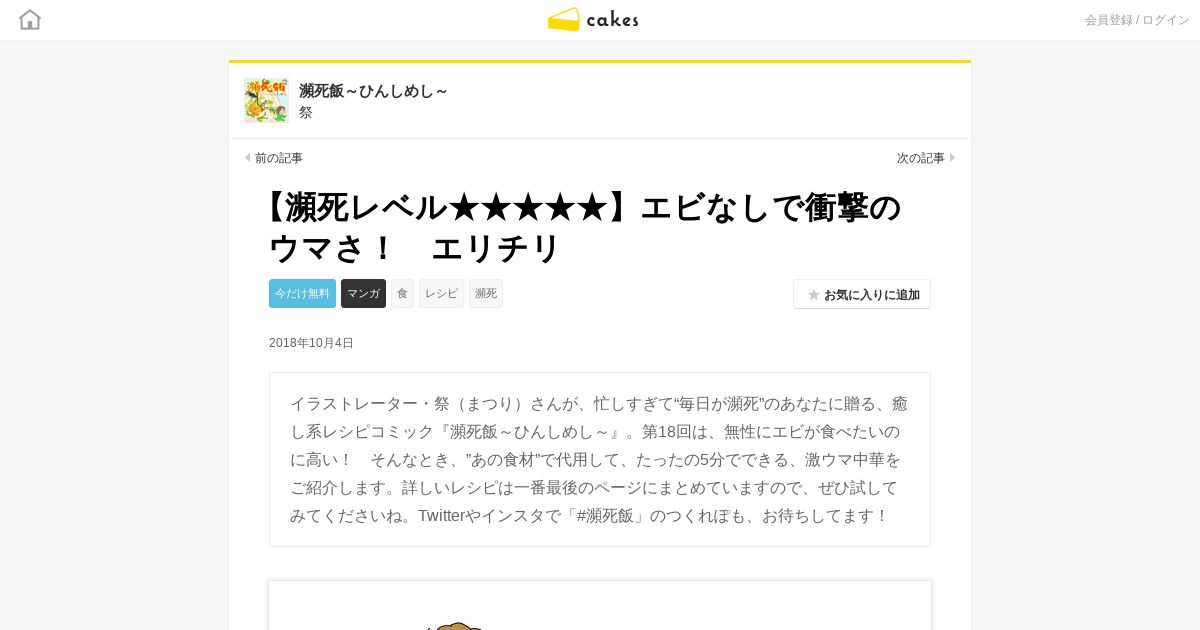Go to 次の記事

pos(921,158)
